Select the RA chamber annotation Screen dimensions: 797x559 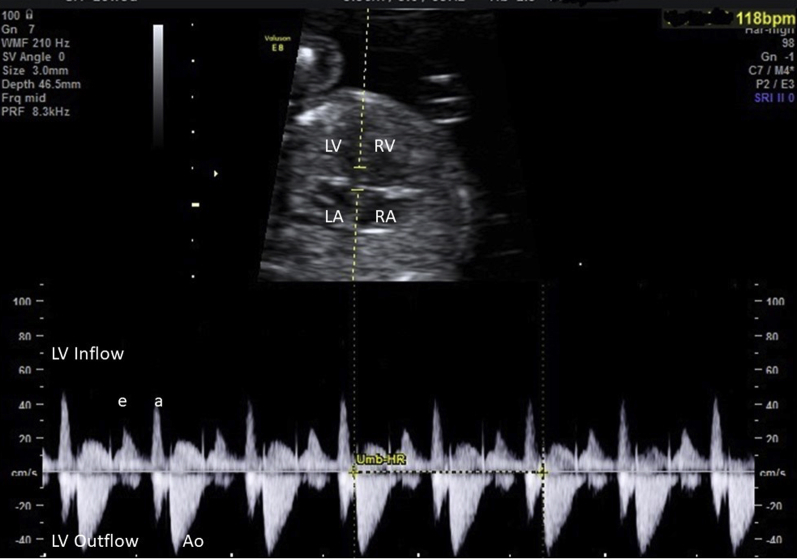tap(385, 214)
